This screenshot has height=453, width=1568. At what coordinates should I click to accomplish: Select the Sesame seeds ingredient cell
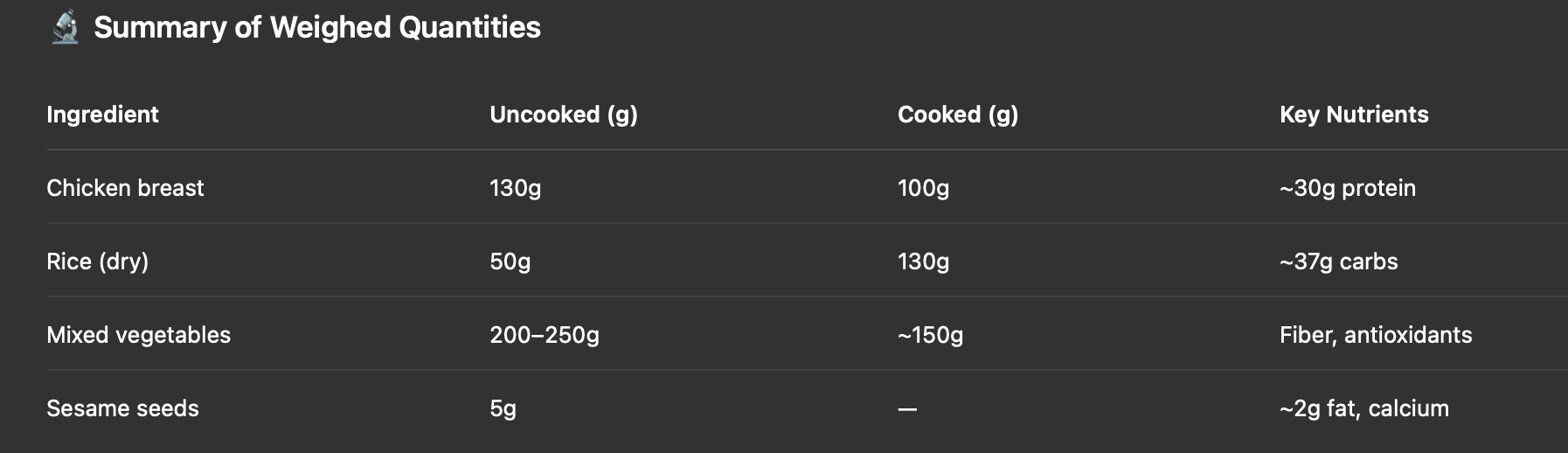122,408
